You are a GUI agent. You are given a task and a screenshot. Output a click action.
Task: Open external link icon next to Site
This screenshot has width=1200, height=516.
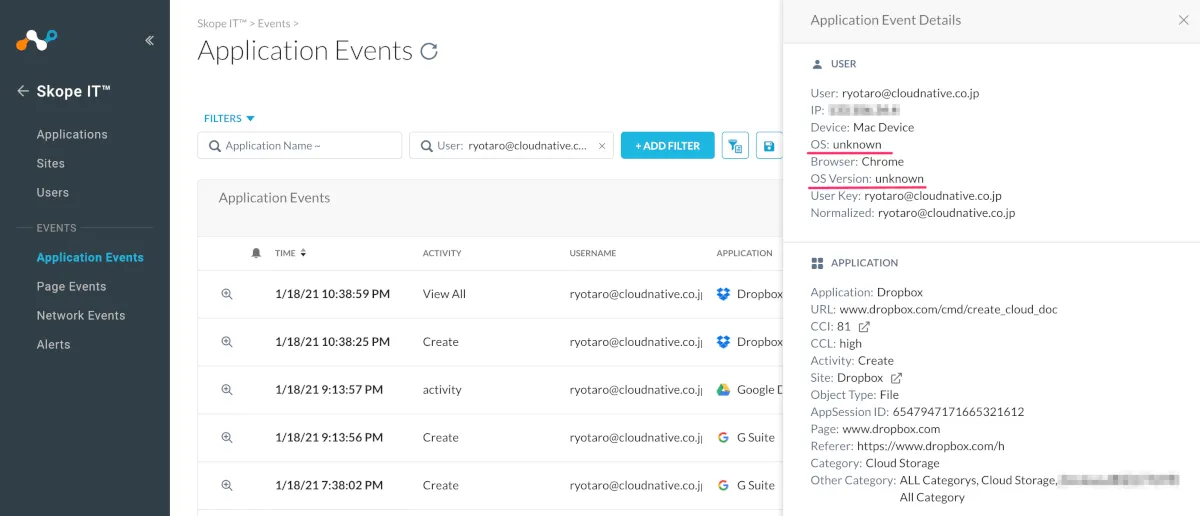(897, 378)
